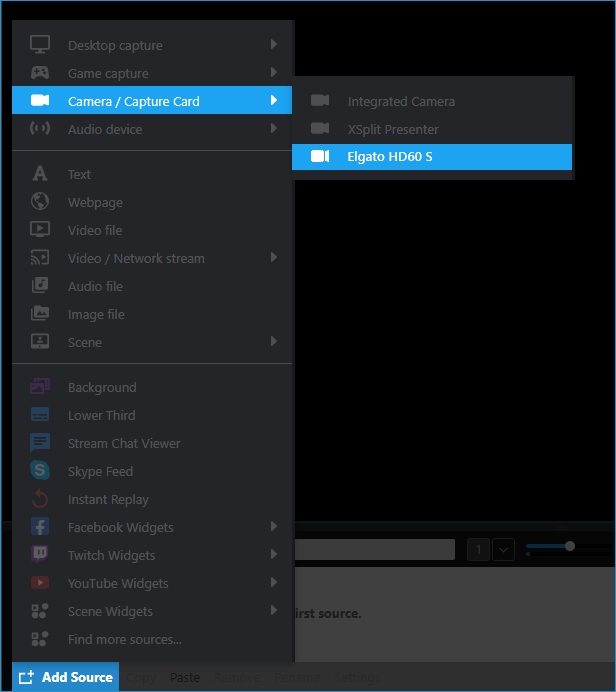616x692 pixels.
Task: Open Find more sources... entry
Action: tap(152, 639)
